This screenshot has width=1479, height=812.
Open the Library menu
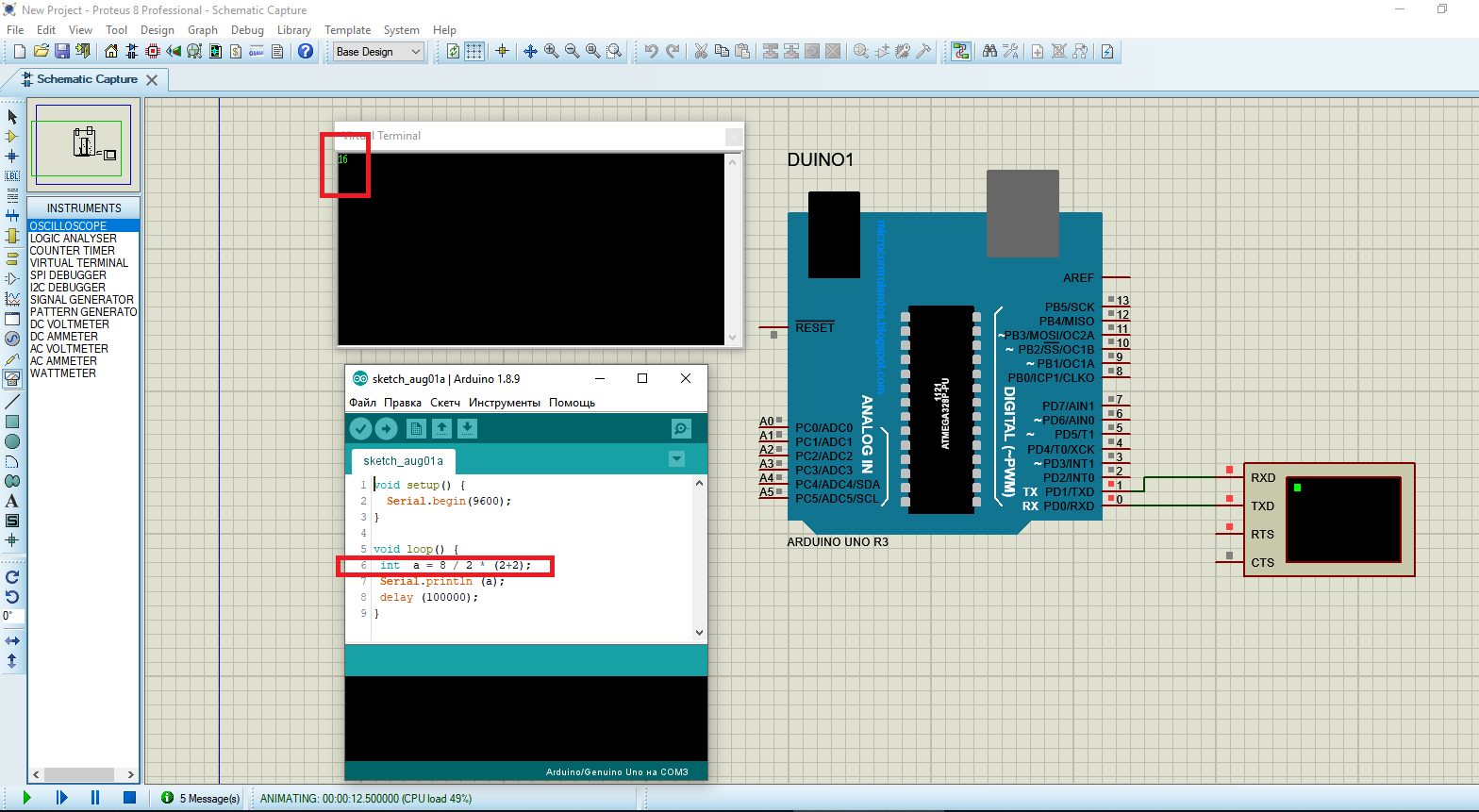[294, 30]
